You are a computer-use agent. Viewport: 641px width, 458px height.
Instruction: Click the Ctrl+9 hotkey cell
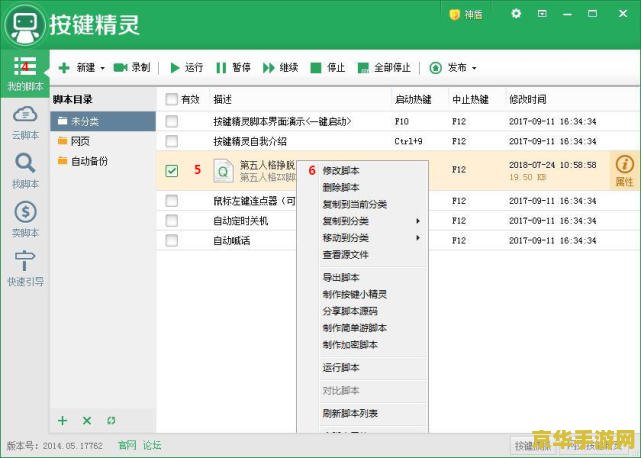(408, 141)
